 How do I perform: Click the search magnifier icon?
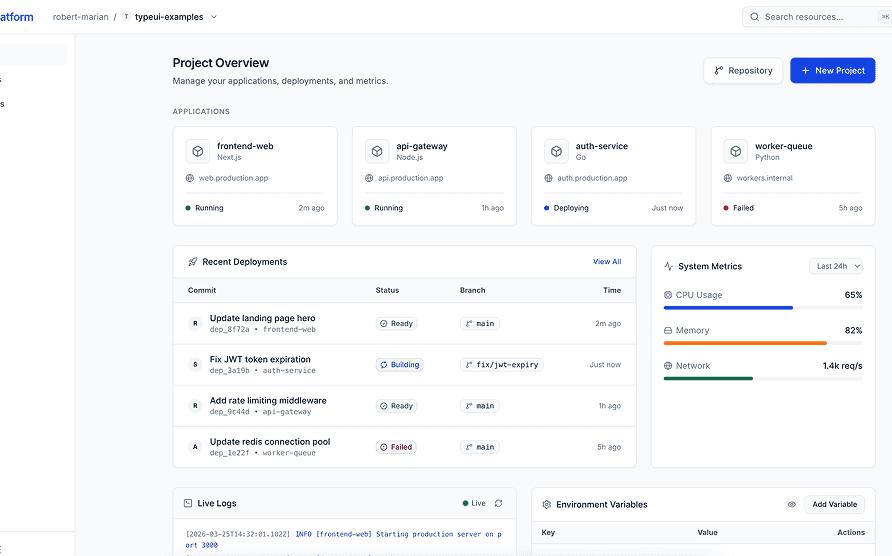tap(754, 17)
